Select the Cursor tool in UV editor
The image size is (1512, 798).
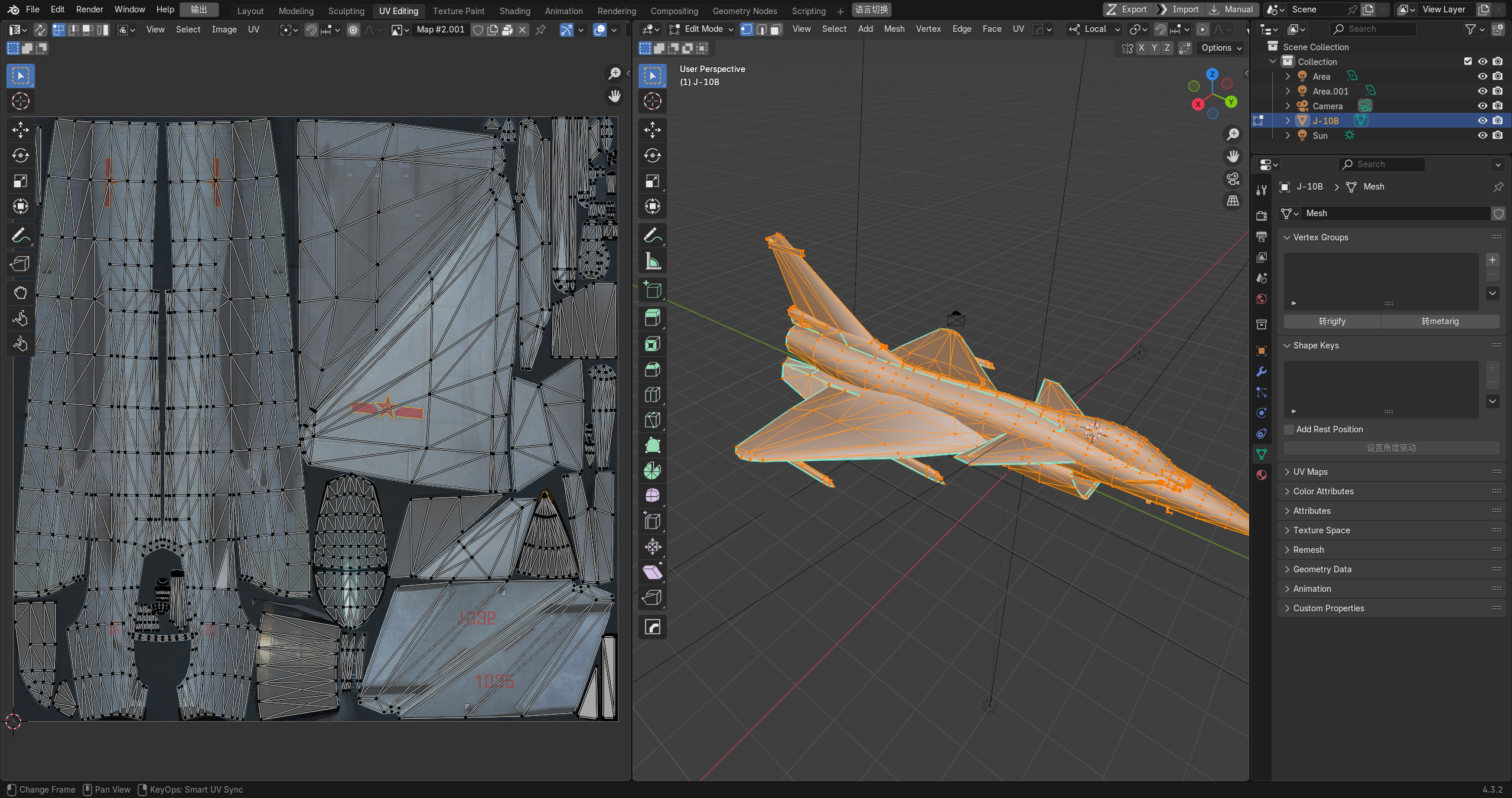21,101
